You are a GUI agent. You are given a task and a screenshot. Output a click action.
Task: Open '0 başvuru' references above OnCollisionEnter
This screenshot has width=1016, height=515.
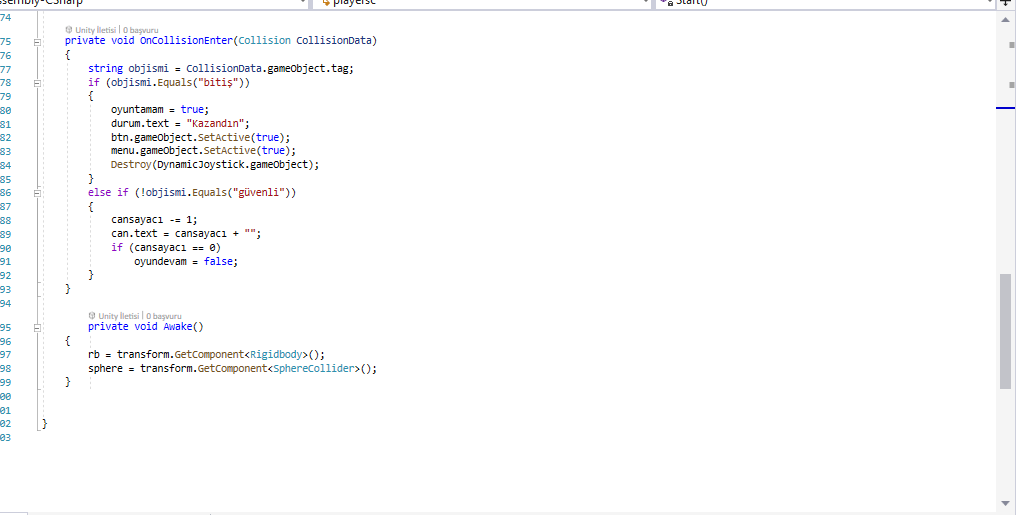(141, 30)
